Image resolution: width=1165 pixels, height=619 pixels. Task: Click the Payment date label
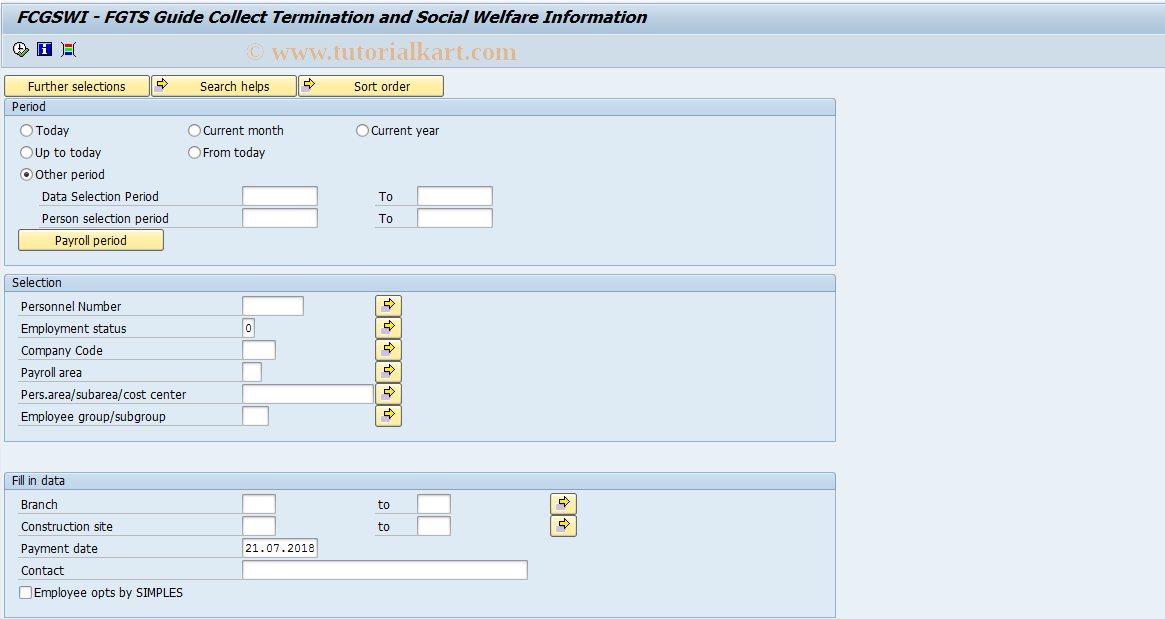click(59, 548)
